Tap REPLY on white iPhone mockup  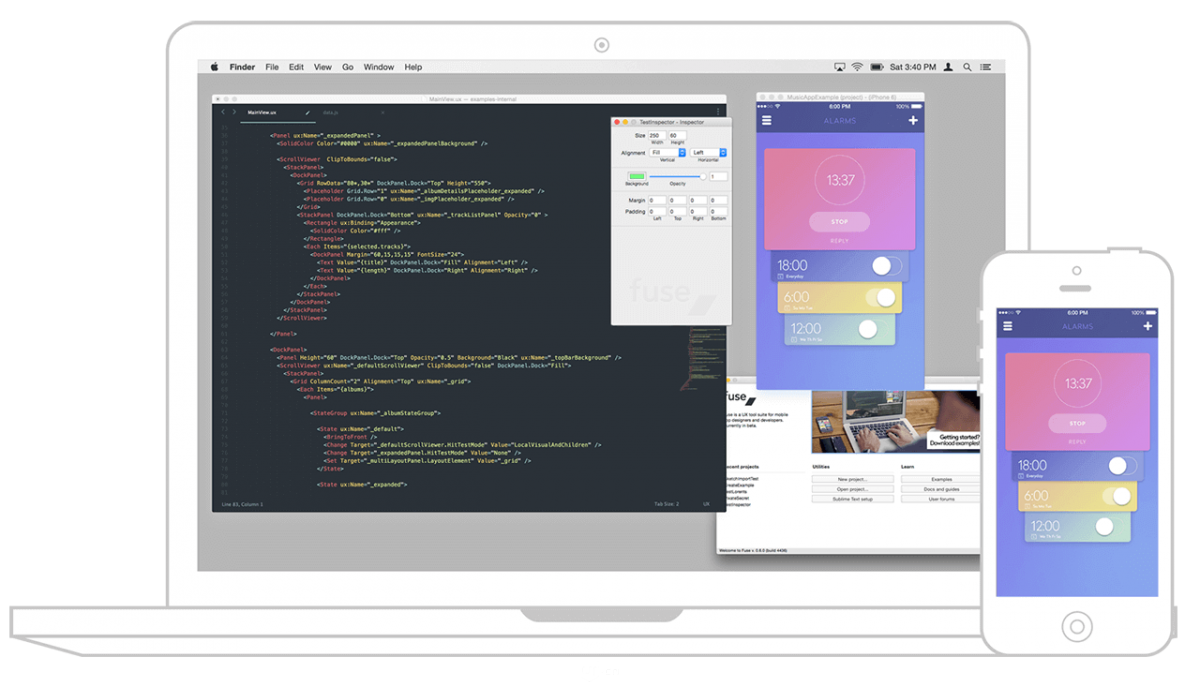click(x=1077, y=441)
